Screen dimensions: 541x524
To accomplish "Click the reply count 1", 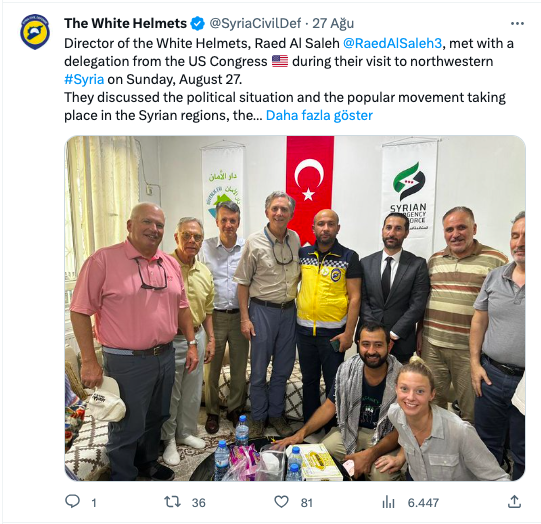I will [94, 503].
